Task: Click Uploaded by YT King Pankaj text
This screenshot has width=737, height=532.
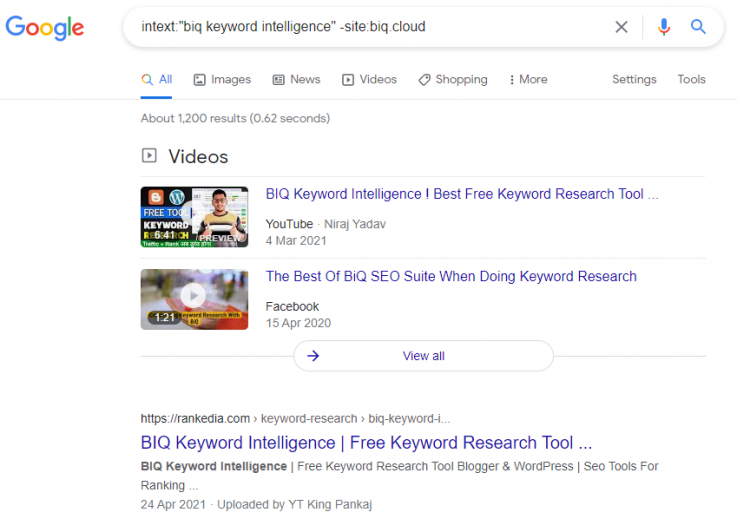Action: click(x=295, y=505)
